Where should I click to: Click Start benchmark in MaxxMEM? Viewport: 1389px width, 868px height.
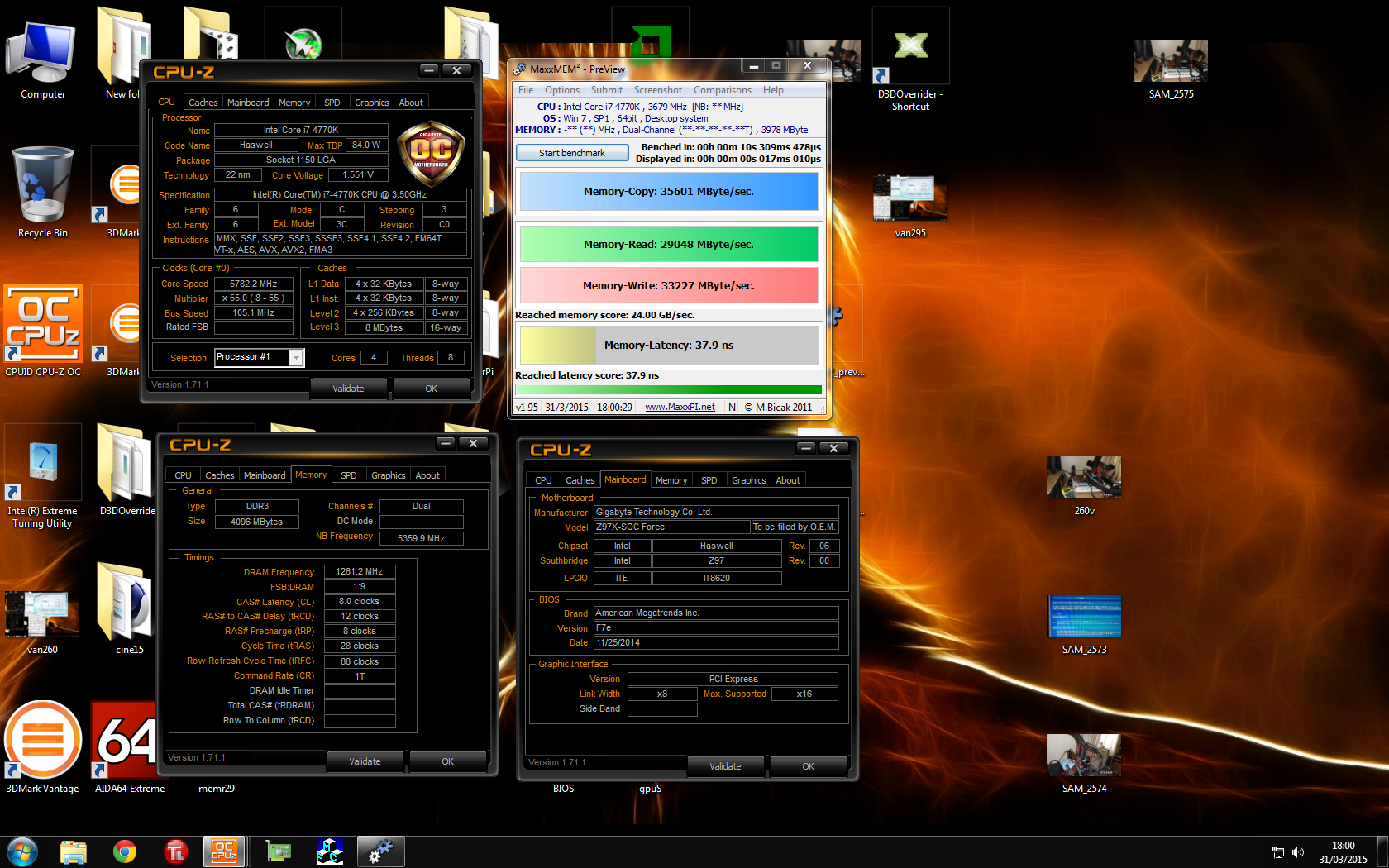[571, 153]
